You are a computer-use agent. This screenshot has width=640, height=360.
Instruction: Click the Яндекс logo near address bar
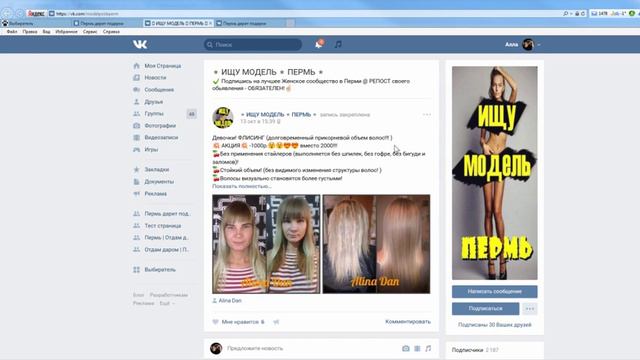click(36, 13)
